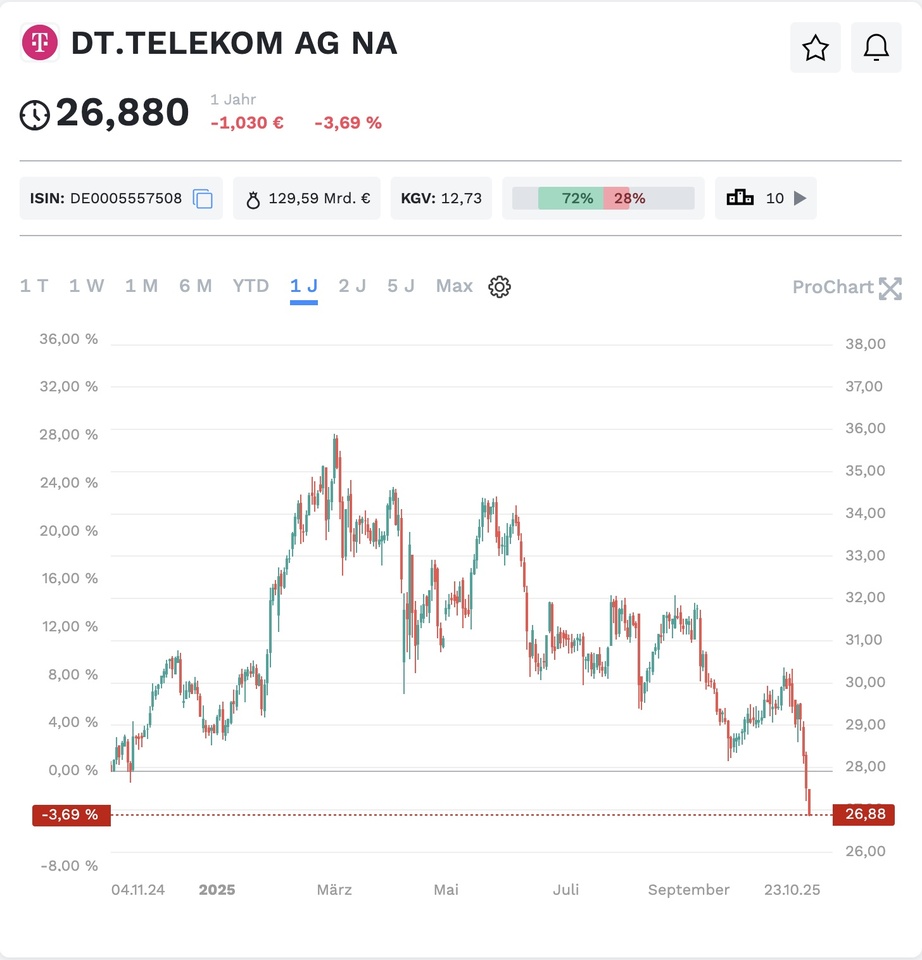Open the ProChart link

click(833, 288)
